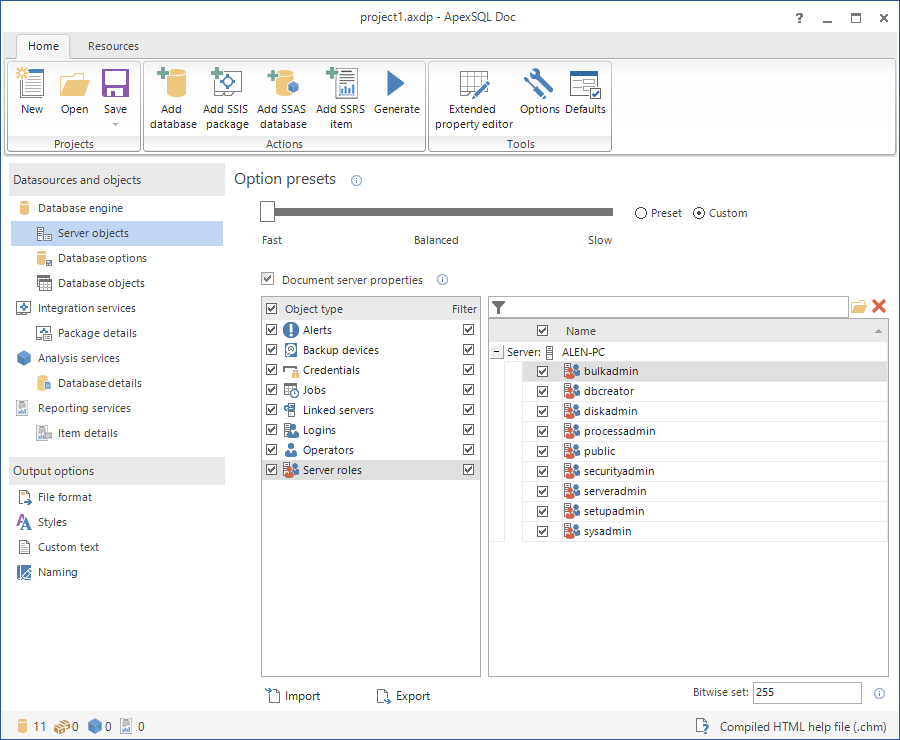Uncheck the Alerts object type checkbox
900x740 pixels.
point(271,330)
